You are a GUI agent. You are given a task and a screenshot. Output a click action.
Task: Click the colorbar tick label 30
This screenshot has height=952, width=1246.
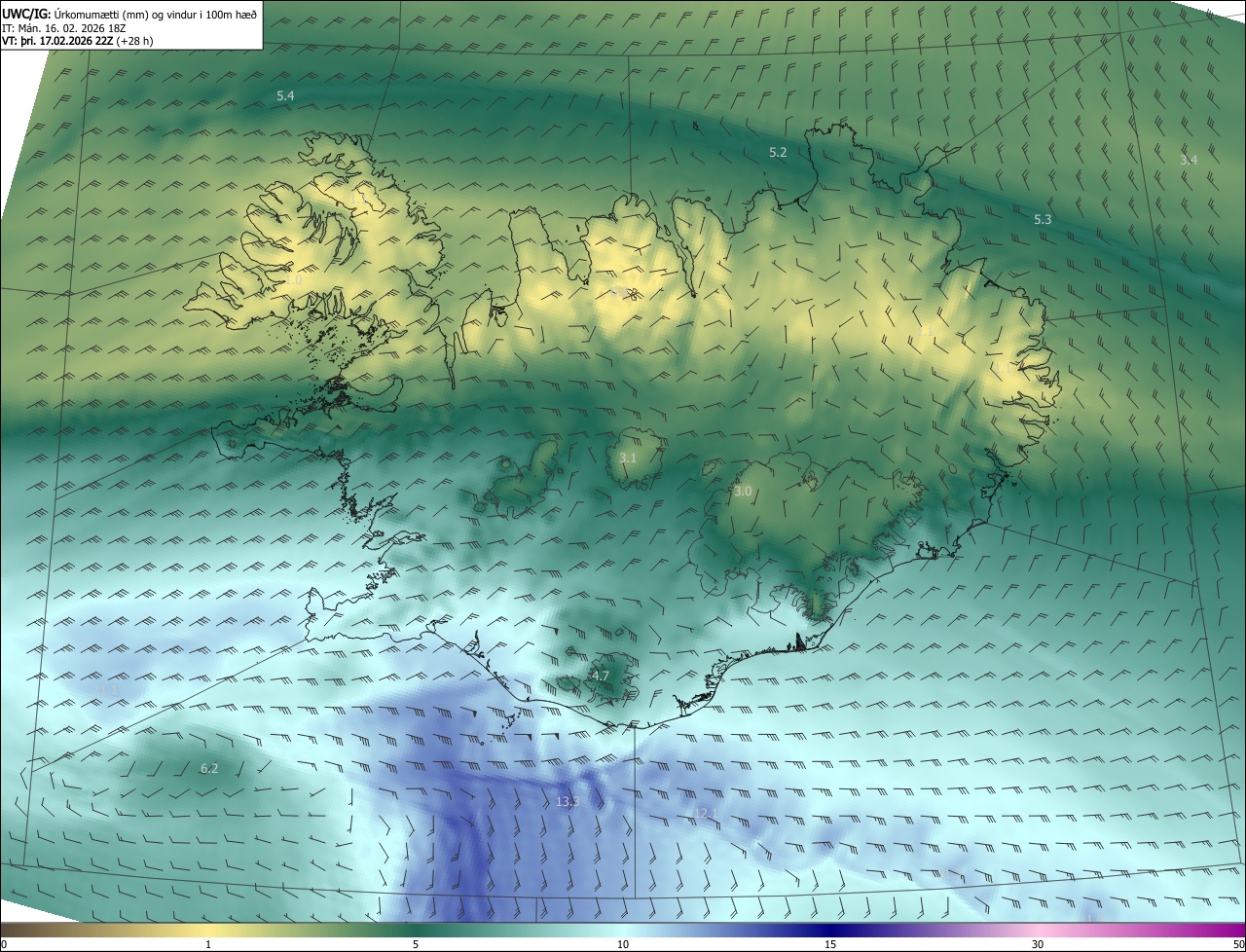point(1038,945)
